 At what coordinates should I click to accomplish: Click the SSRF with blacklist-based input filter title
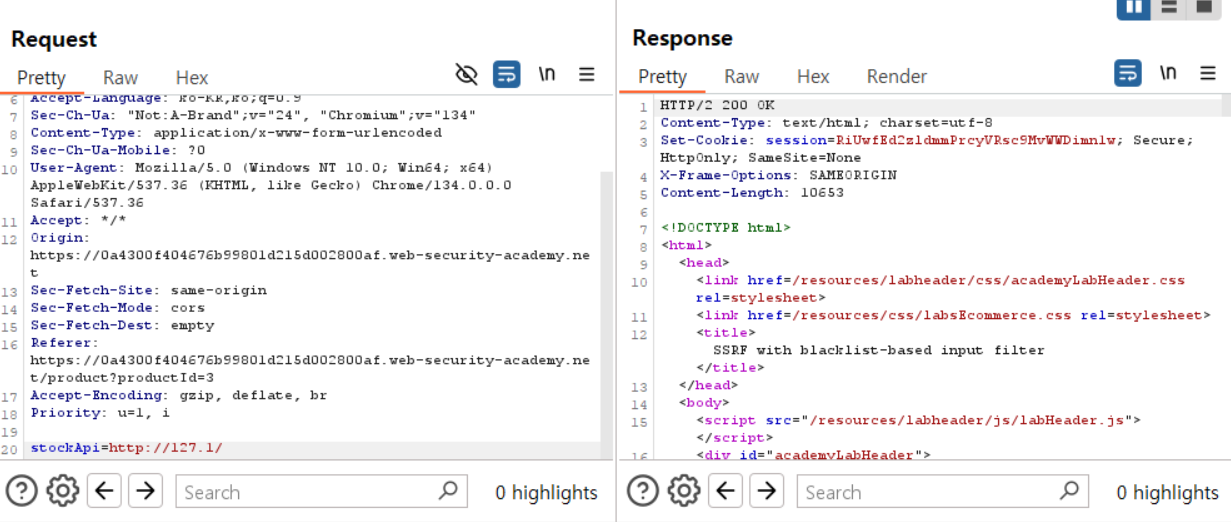click(878, 350)
